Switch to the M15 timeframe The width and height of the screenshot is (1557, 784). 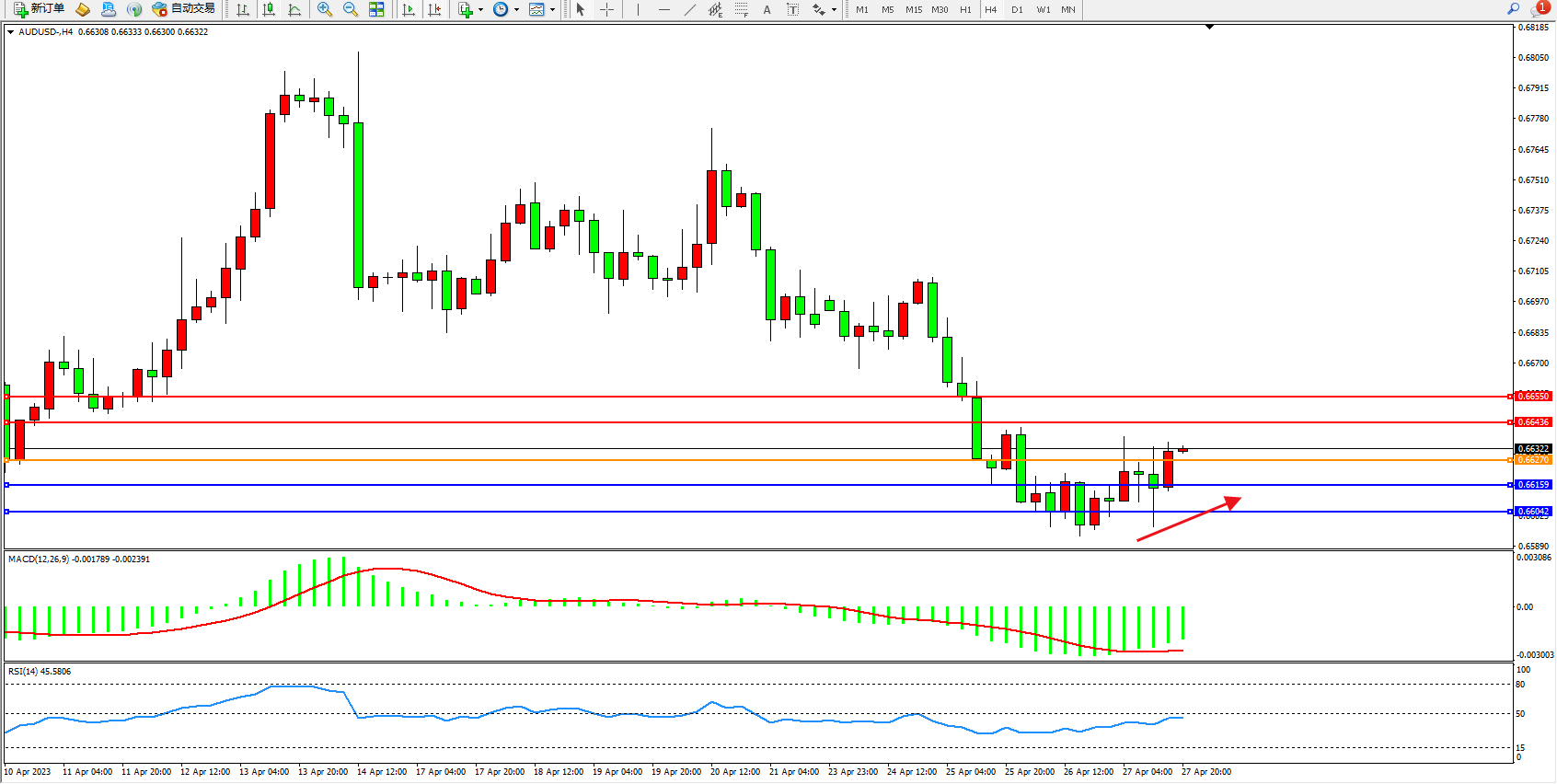913,9
